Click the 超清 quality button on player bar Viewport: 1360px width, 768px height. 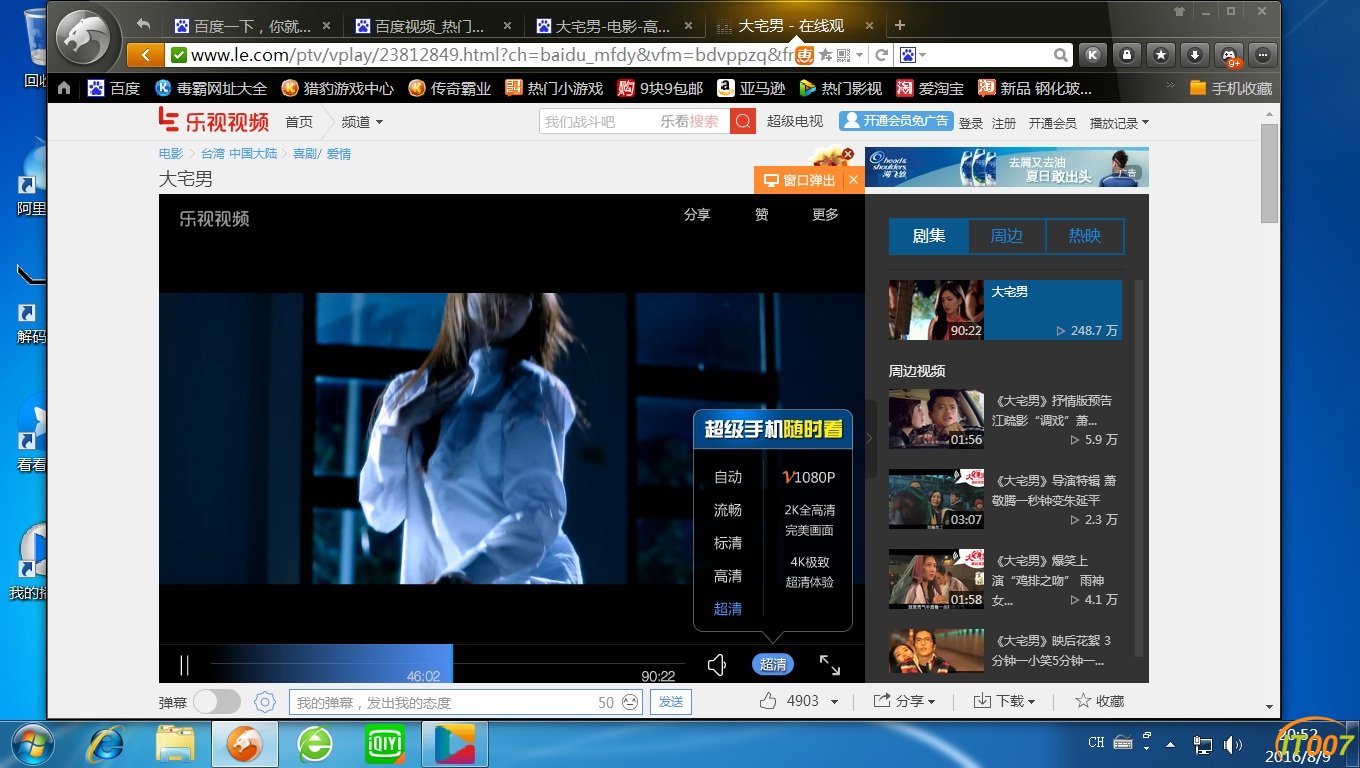tap(773, 665)
